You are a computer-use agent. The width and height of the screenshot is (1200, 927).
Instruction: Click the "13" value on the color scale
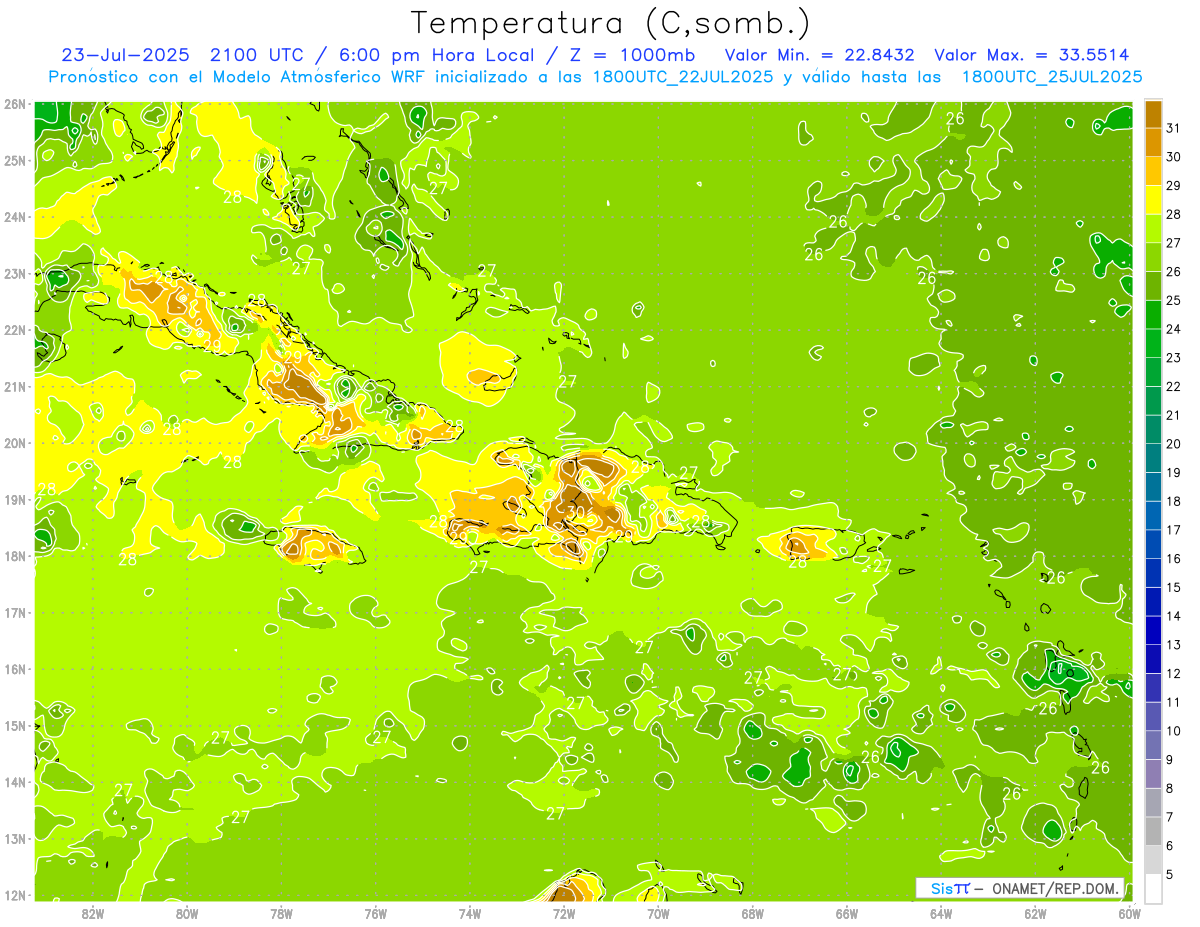[1174, 645]
